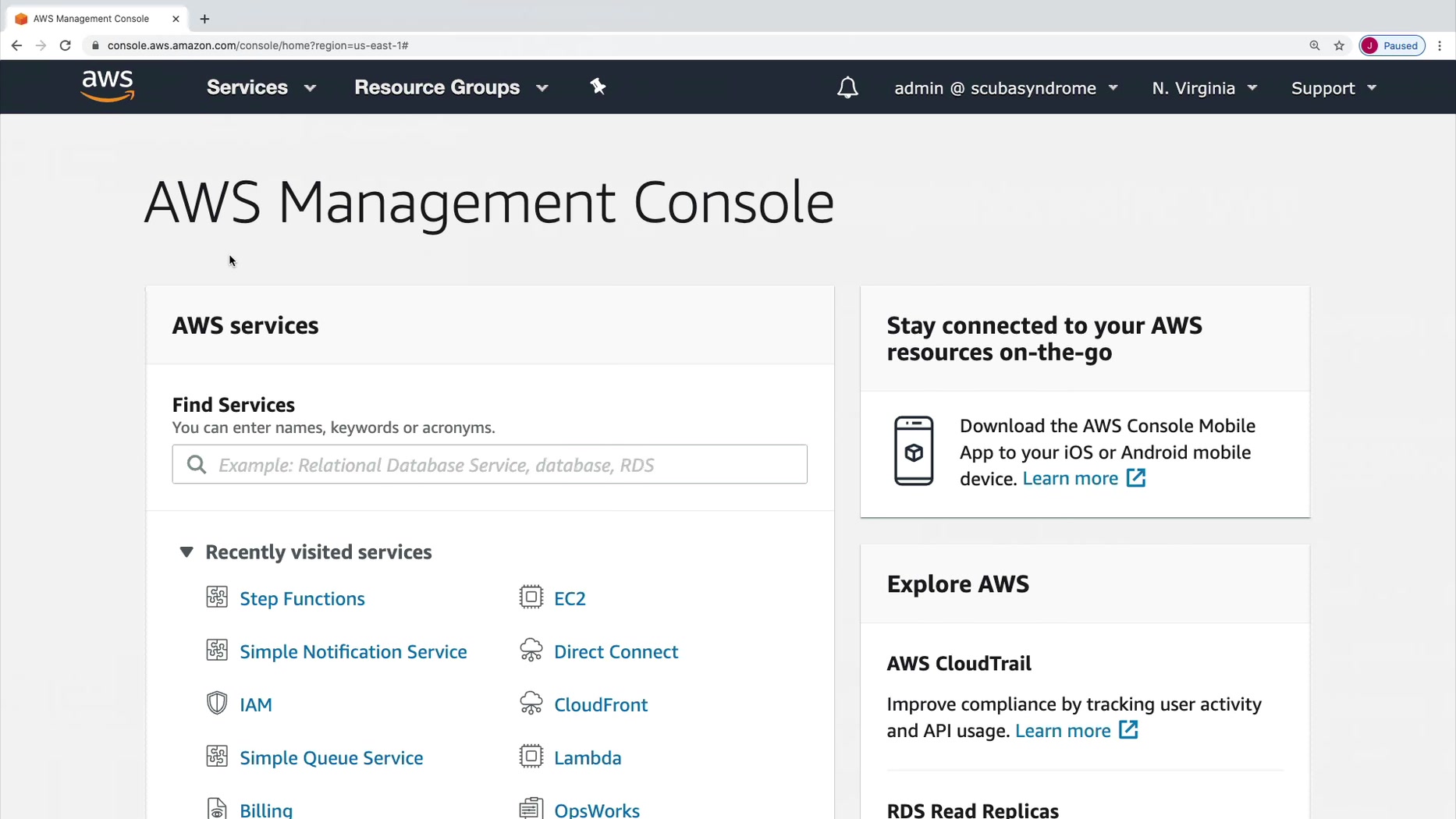Click the AWS logo home icon
The height and width of the screenshot is (819, 1456).
pyautogui.click(x=108, y=87)
